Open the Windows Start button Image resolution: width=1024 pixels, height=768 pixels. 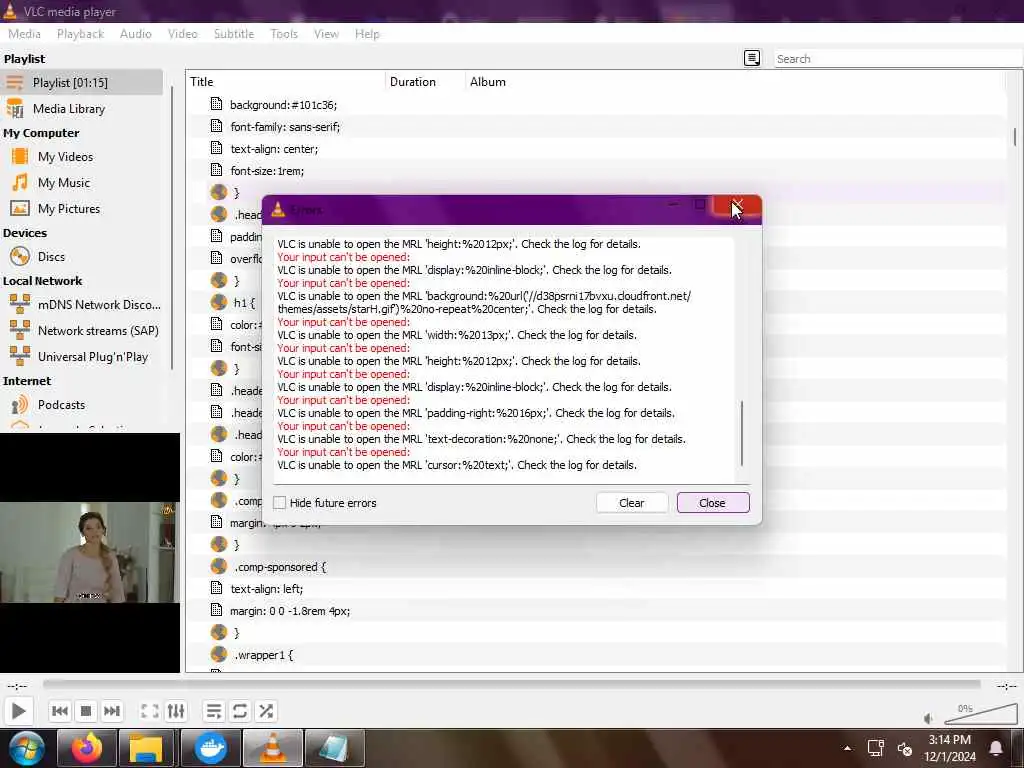pyautogui.click(x=25, y=748)
